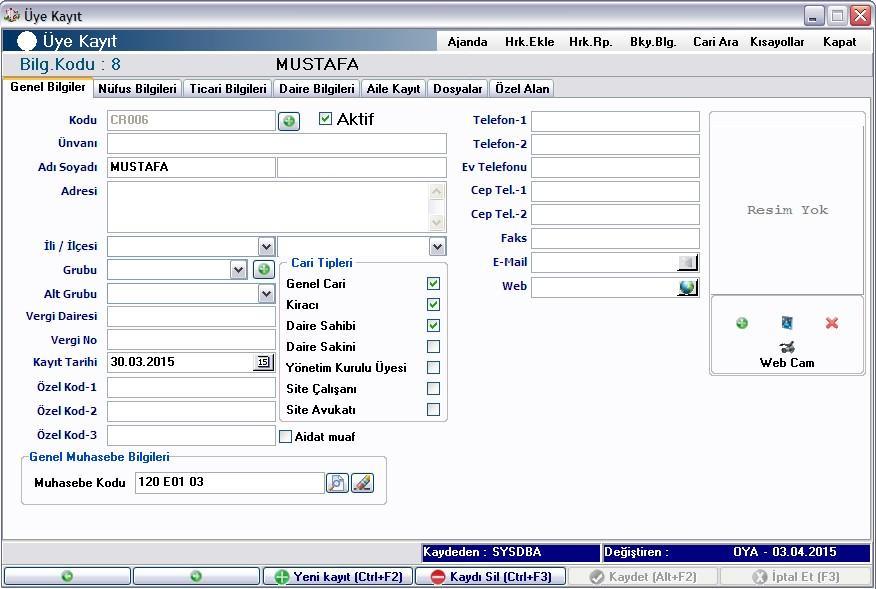Image resolution: width=876 pixels, height=589 pixels.
Task: Delete the picture with the red X icon
Action: [832, 323]
